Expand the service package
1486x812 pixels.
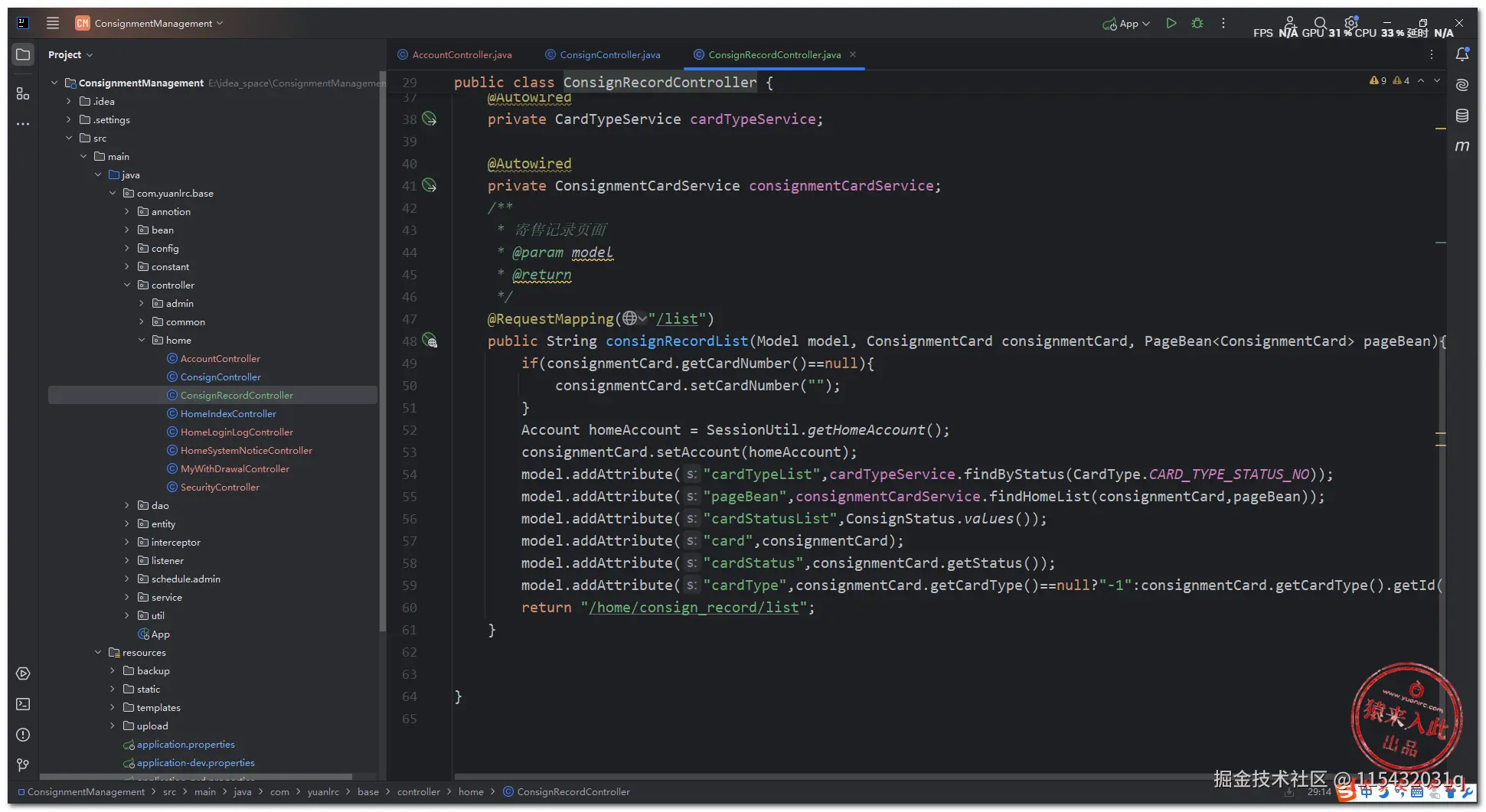[x=127, y=597]
